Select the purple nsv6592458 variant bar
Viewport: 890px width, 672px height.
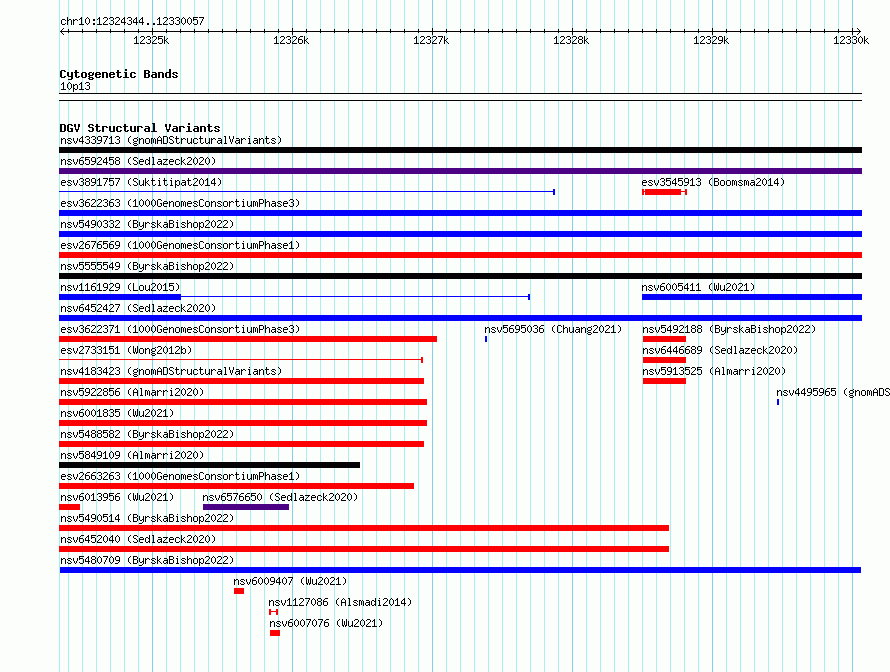tap(460, 171)
